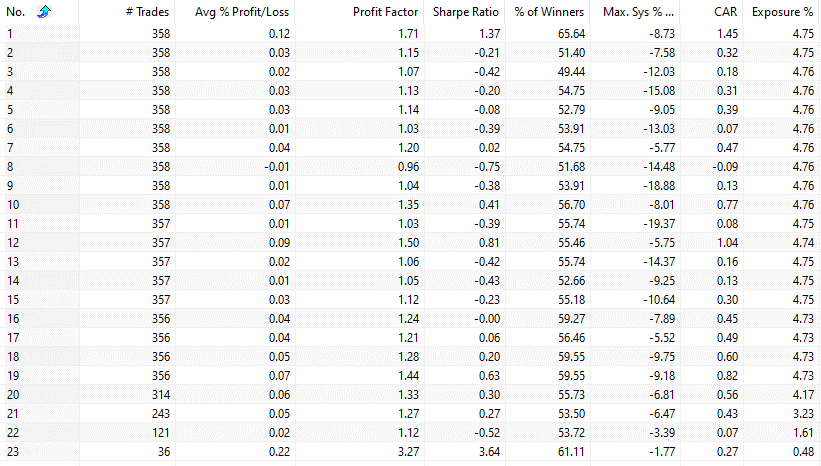Screen dimensions: 821x466
Task: Sort by the % of Winners header
Action: [x=549, y=12]
